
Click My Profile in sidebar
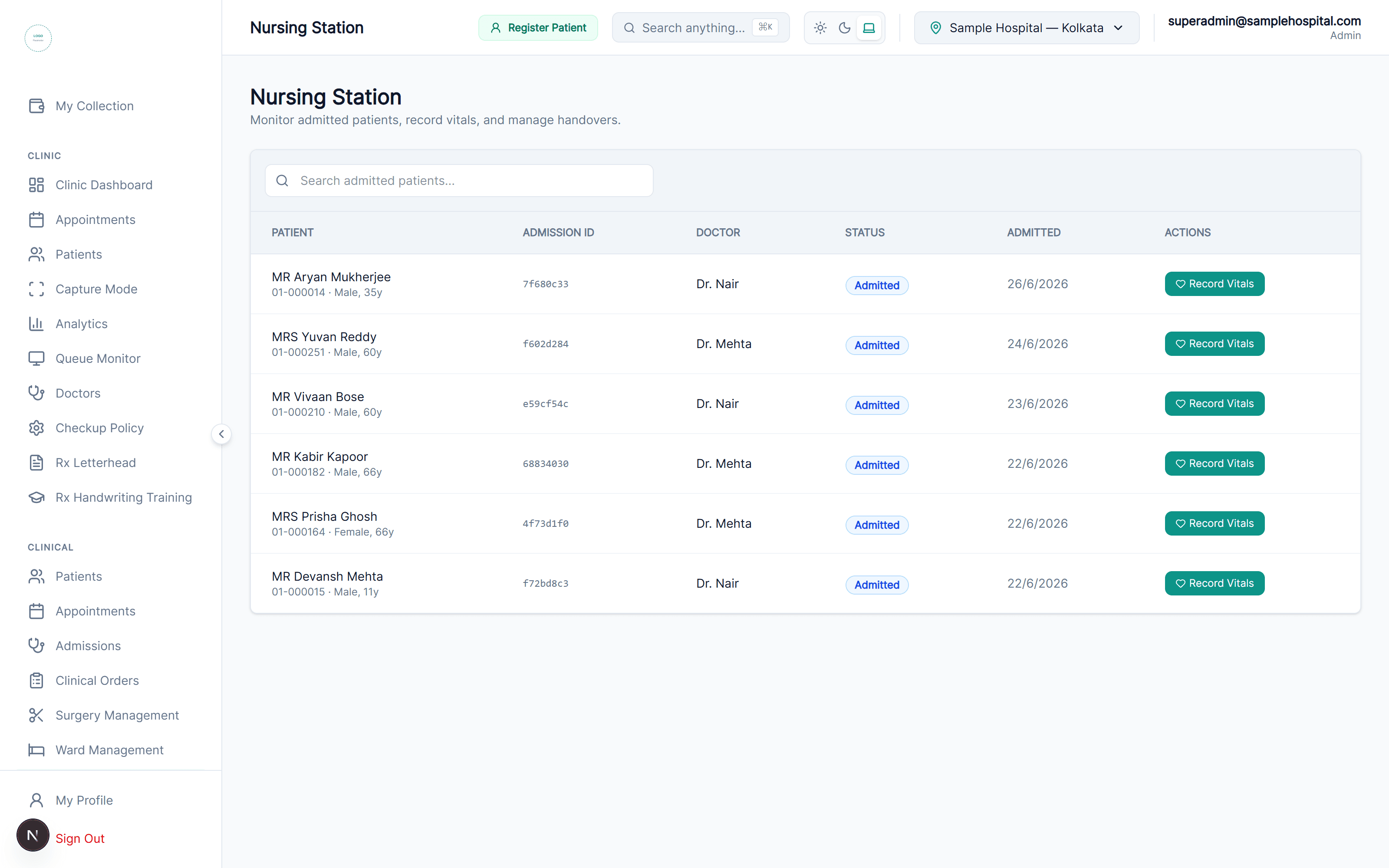pyautogui.click(x=111, y=800)
